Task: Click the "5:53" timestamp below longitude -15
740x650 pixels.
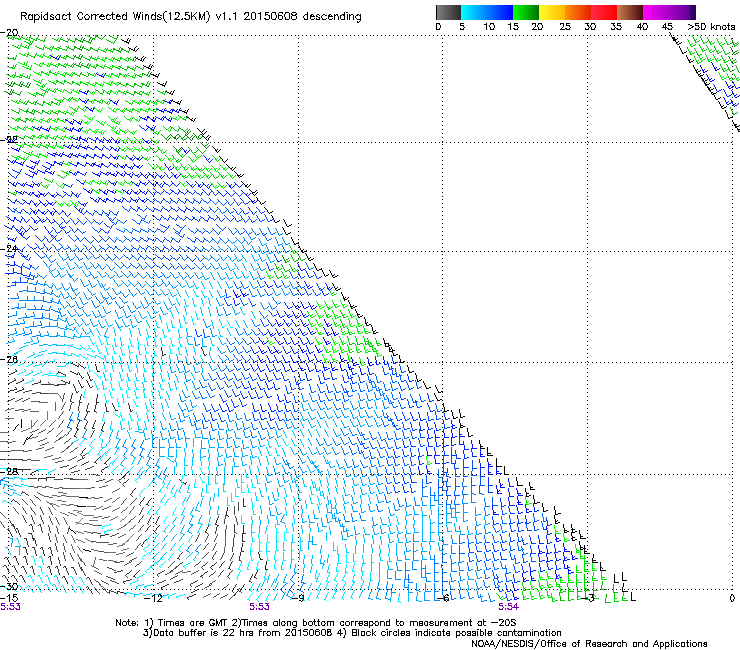Action: click(10, 607)
